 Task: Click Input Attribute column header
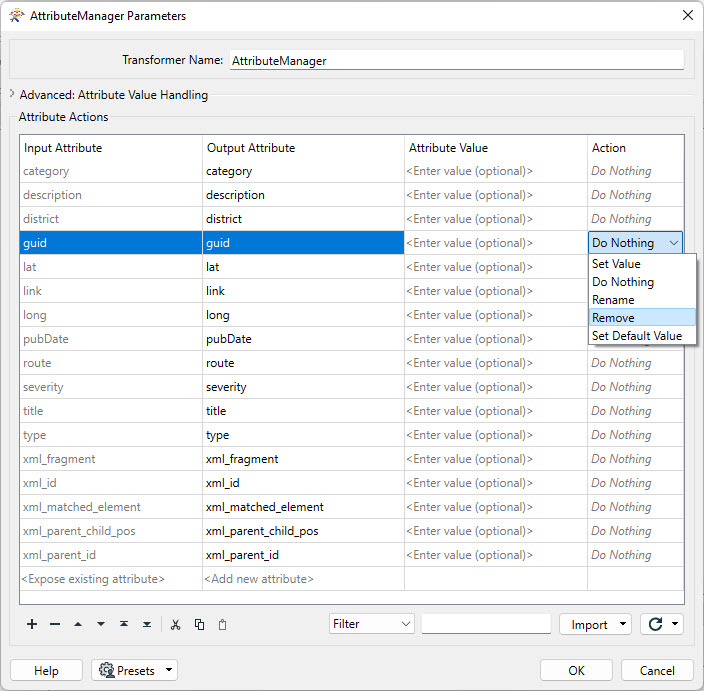pos(110,148)
